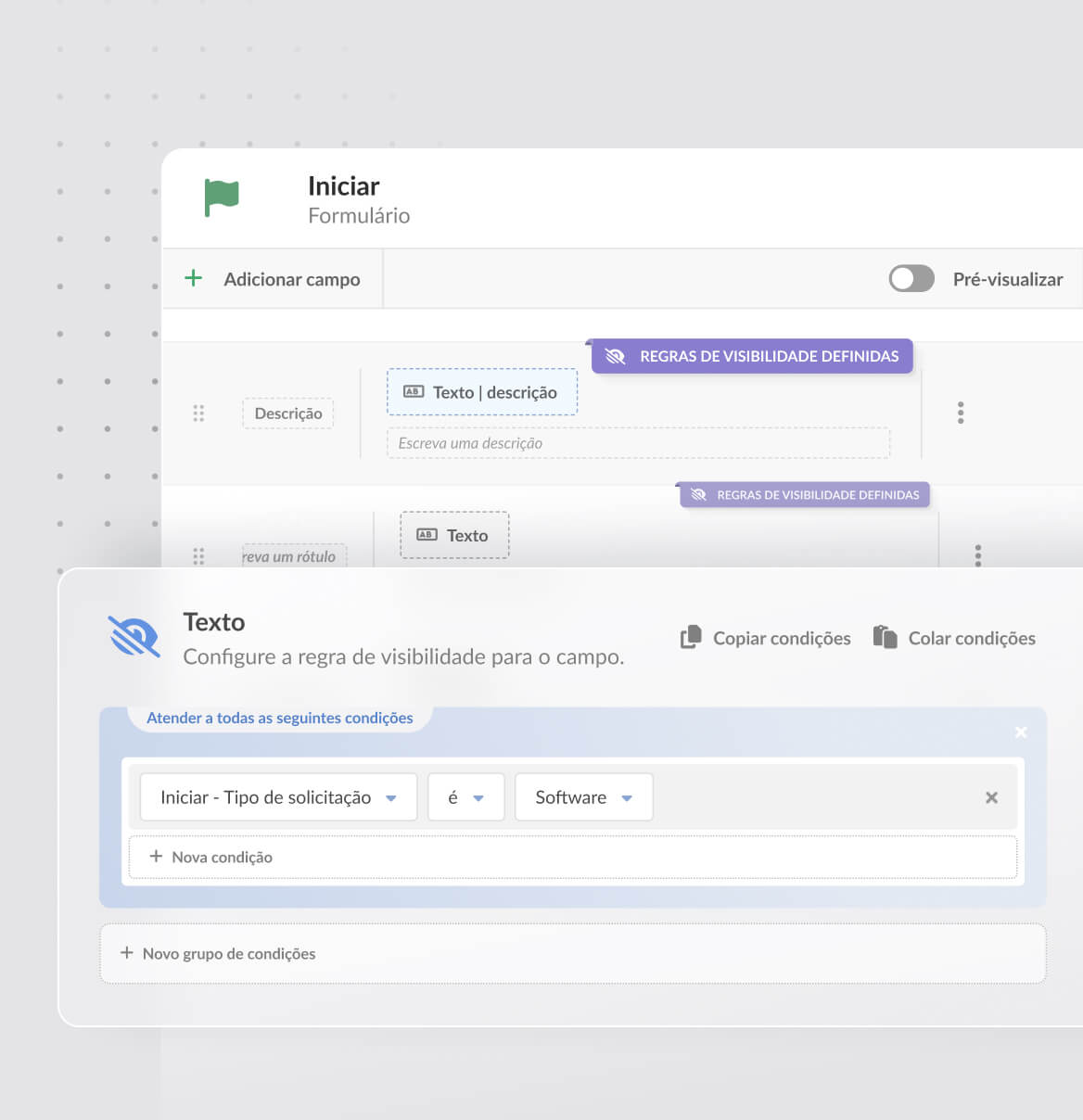This screenshot has height=1120, width=1083.
Task: Click top visibility rules defined badge
Action: pos(752,356)
